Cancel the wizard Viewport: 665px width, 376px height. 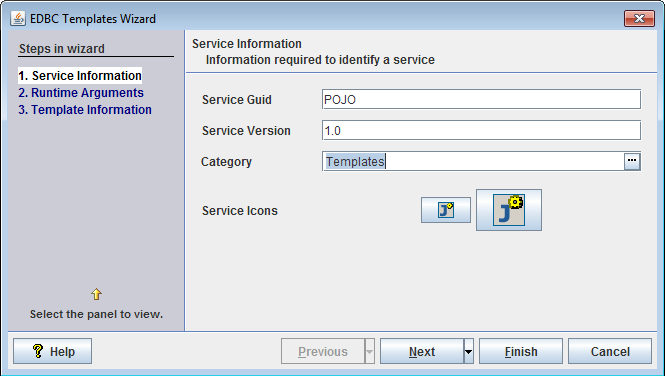[x=610, y=351]
